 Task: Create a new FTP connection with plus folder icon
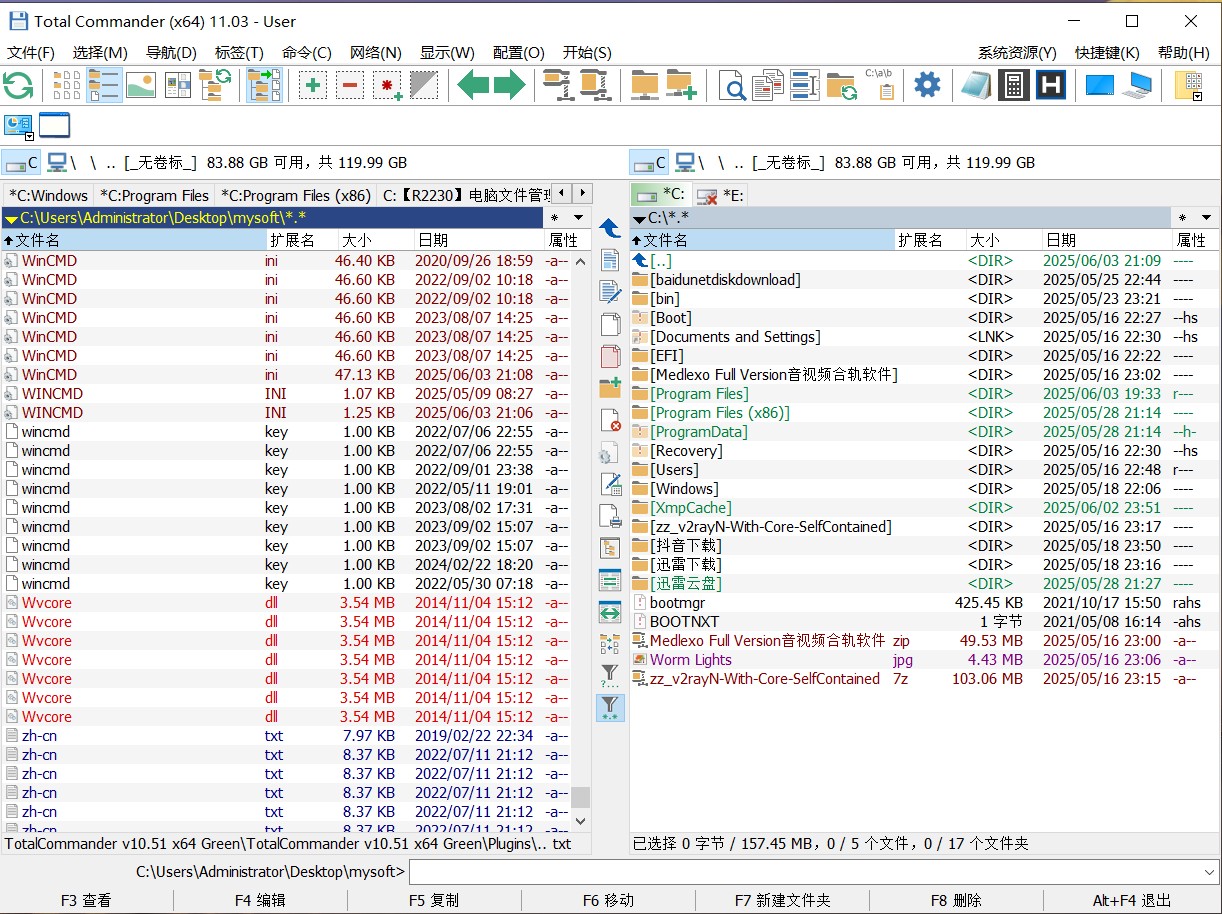pyautogui.click(x=681, y=85)
